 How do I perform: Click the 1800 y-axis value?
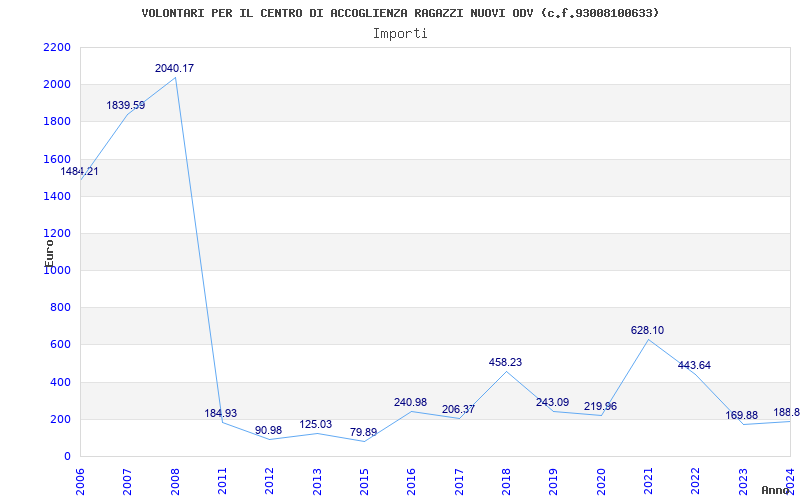tap(57, 122)
